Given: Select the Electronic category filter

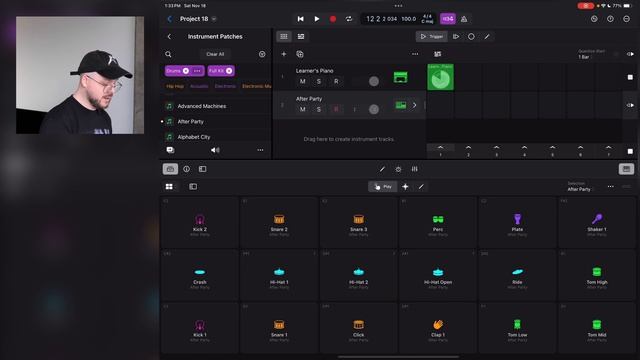Looking at the screenshot, I should 225,86.
